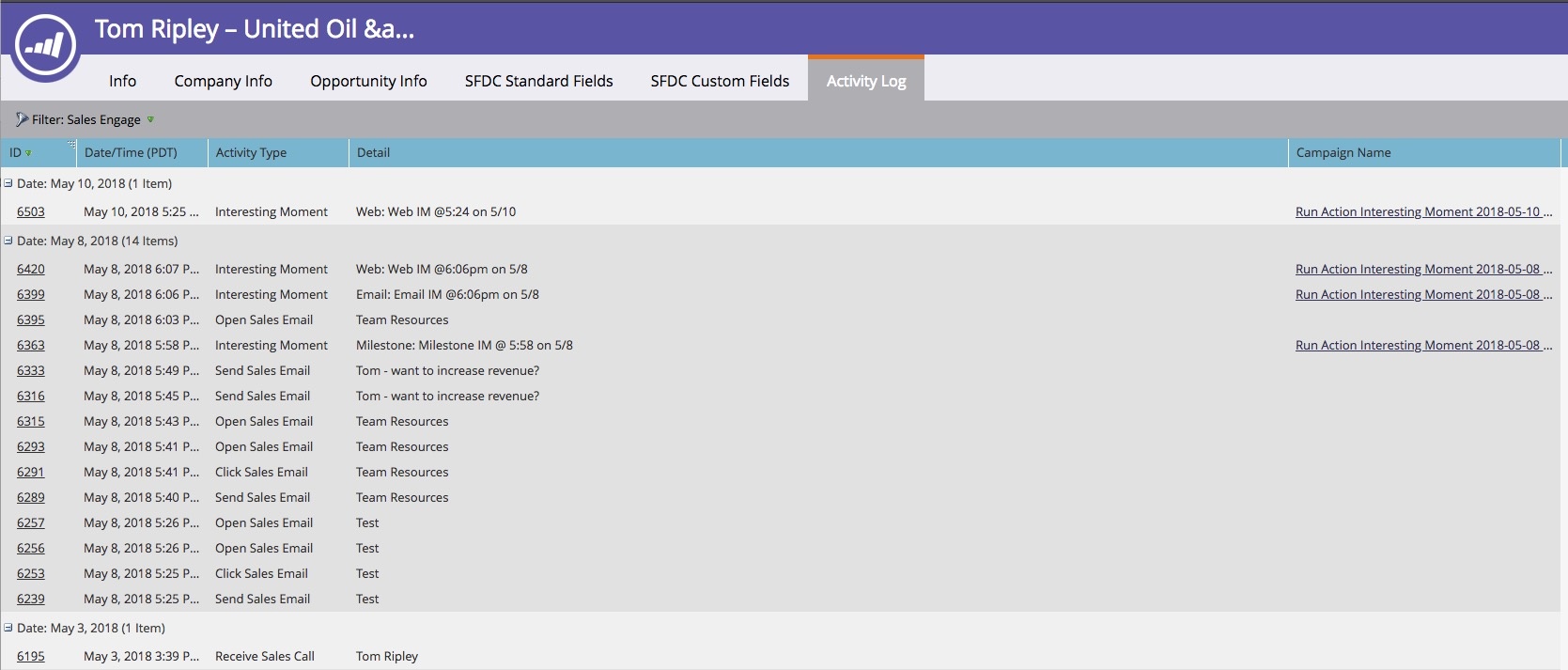
Task: Open activity ID 6363
Action: click(31, 345)
